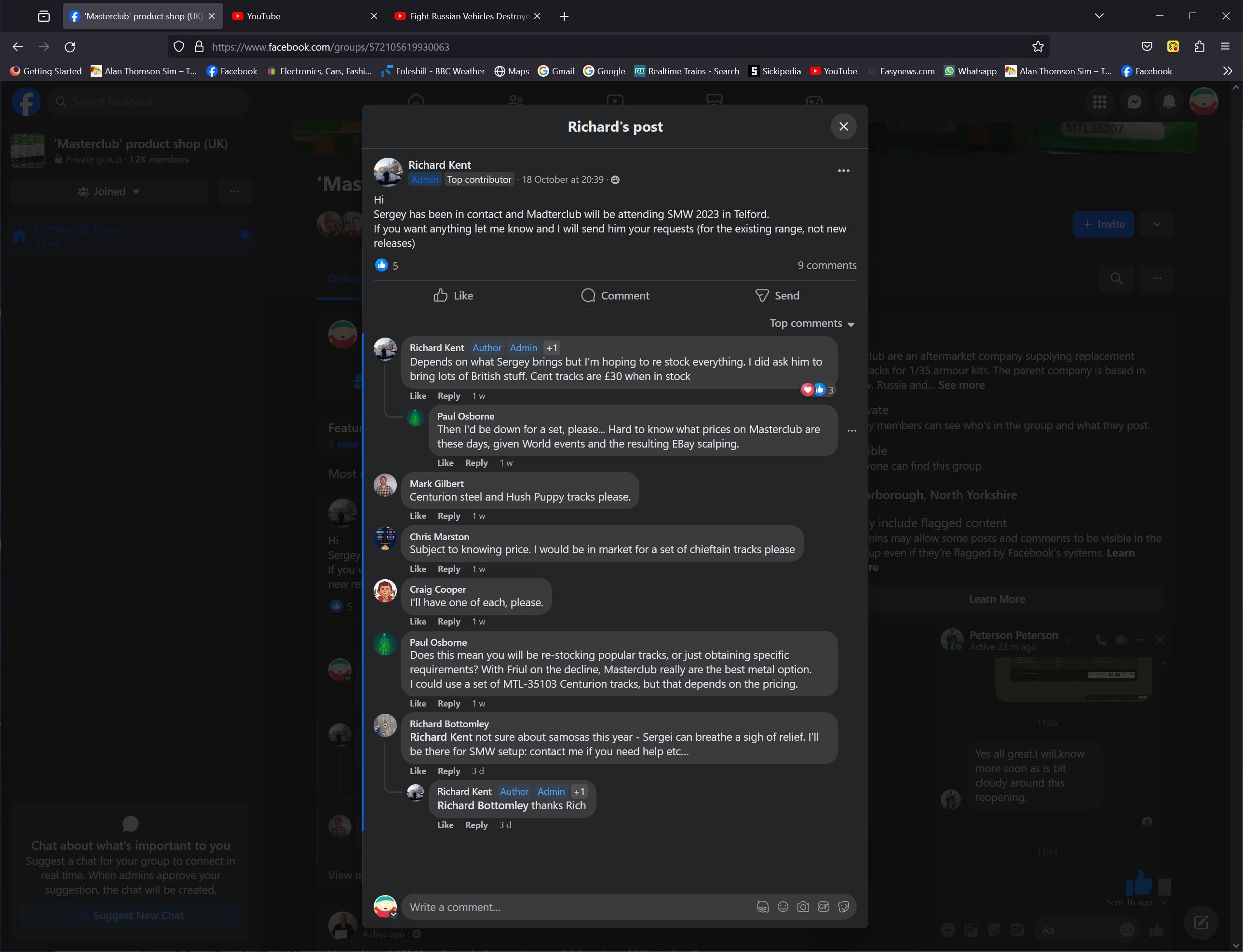Go back to previous page
The image size is (1243, 952).
(x=17, y=46)
